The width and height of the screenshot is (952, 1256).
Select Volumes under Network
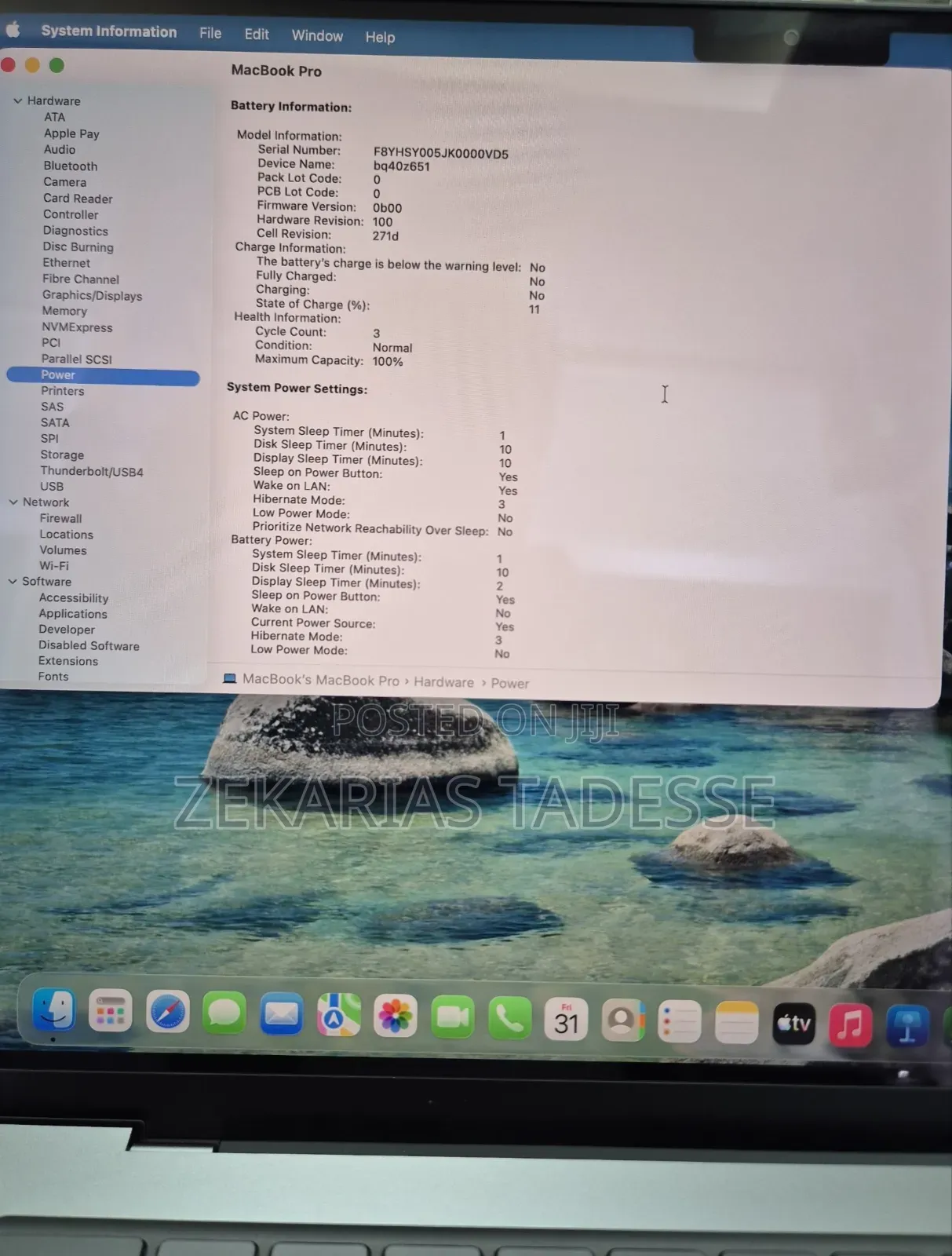[x=63, y=550]
